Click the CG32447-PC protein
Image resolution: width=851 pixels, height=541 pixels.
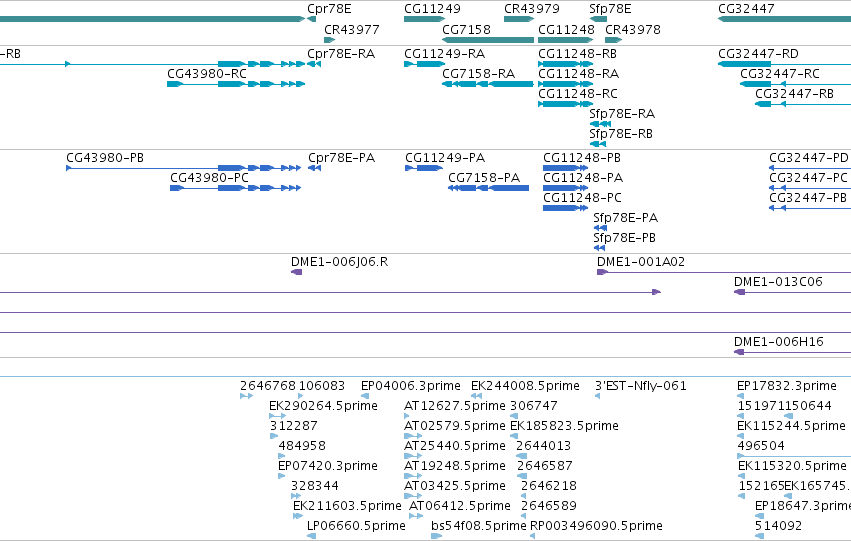(810, 188)
